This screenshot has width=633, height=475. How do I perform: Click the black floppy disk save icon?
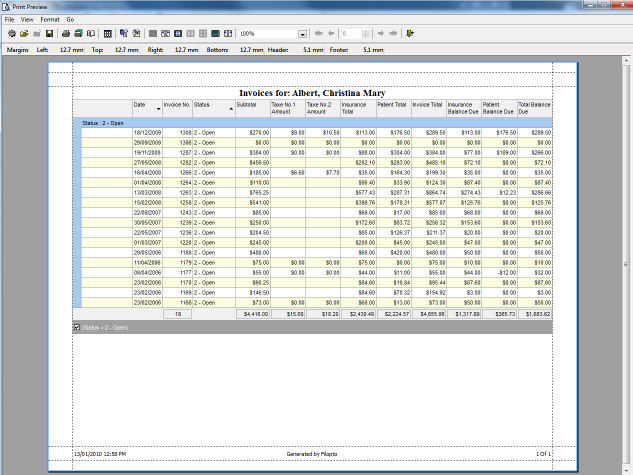pos(49,33)
